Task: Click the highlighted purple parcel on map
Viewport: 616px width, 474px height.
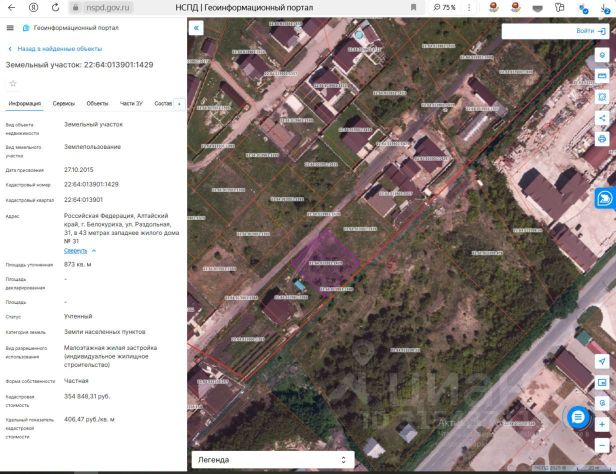Action: (325, 262)
